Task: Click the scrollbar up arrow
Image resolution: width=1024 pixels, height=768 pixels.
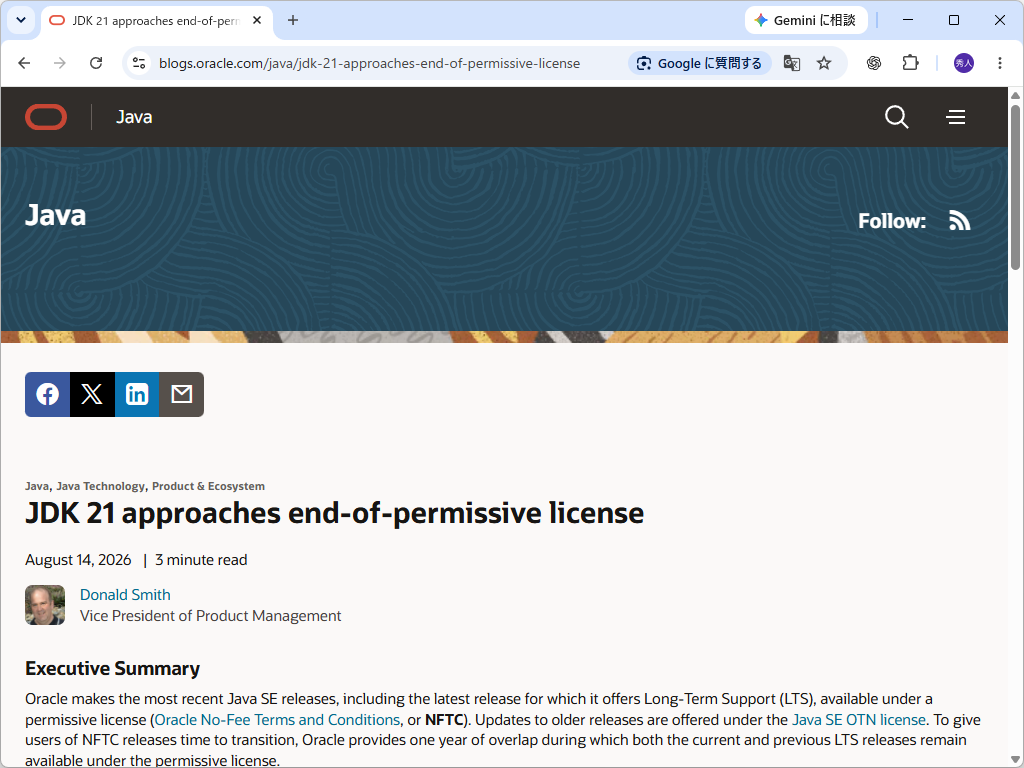Action: point(1016,95)
